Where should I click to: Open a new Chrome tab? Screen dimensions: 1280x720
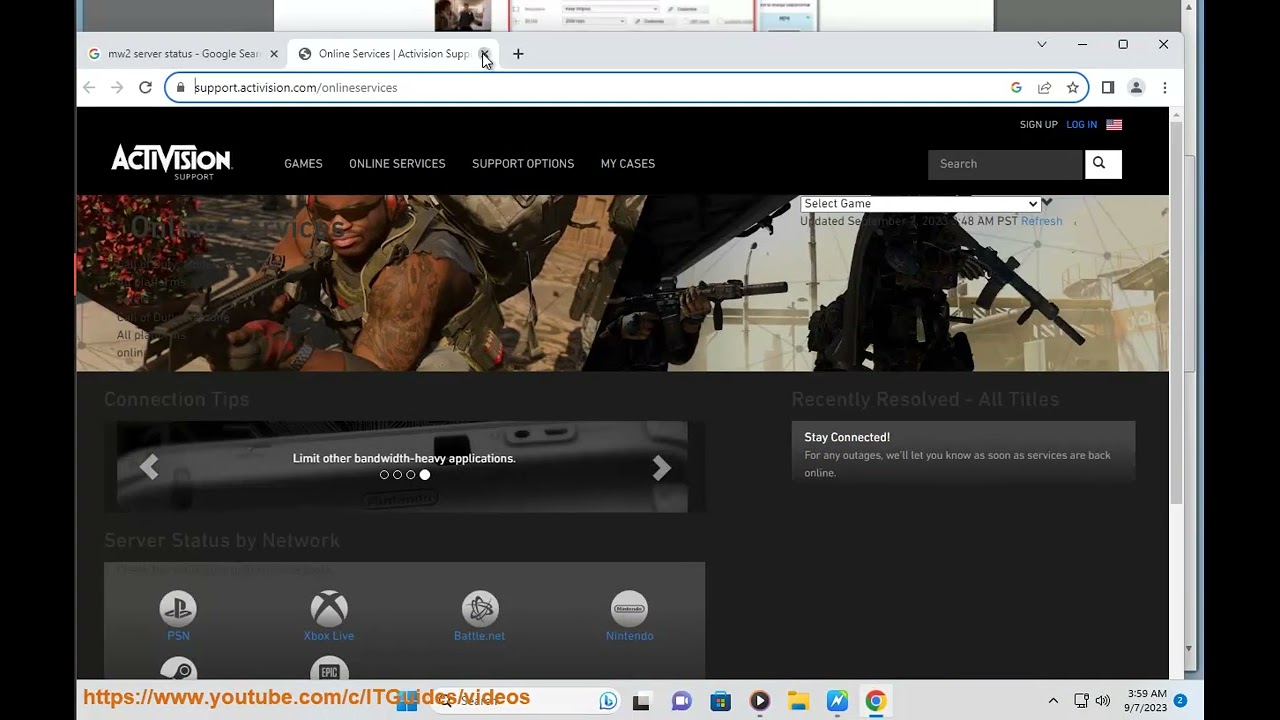(518, 54)
